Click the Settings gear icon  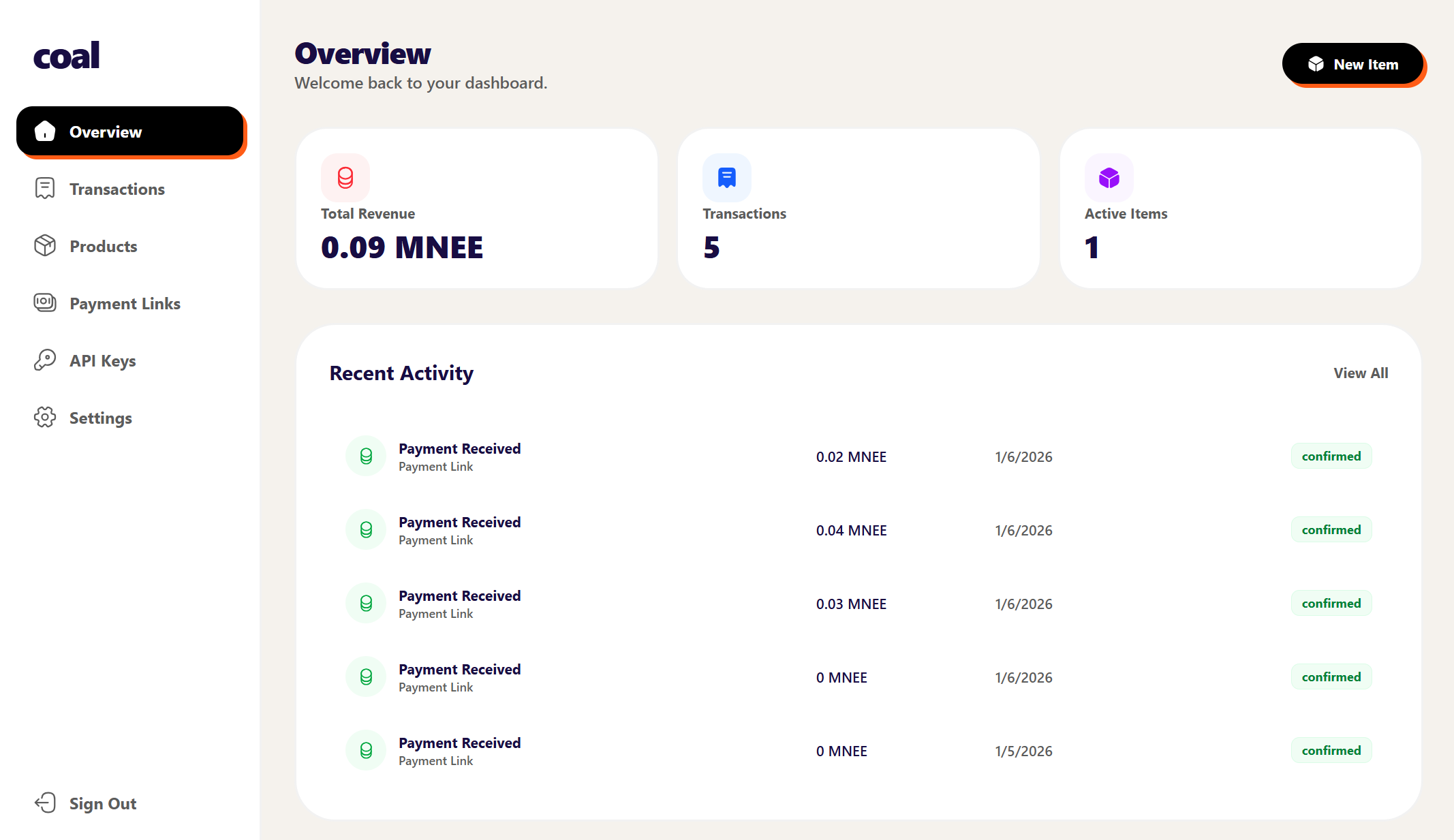pyautogui.click(x=44, y=418)
